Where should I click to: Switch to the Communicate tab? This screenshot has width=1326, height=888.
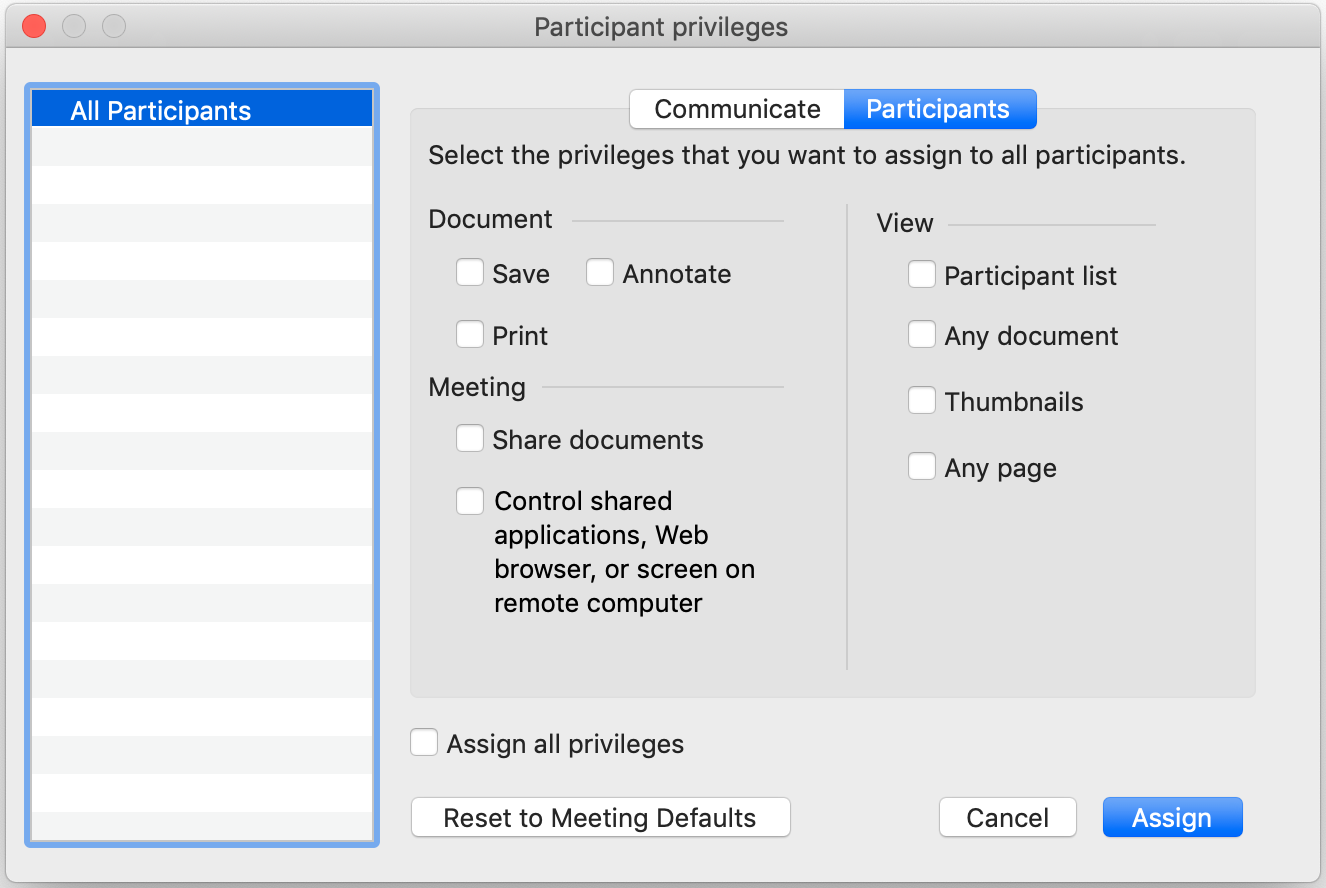click(737, 109)
